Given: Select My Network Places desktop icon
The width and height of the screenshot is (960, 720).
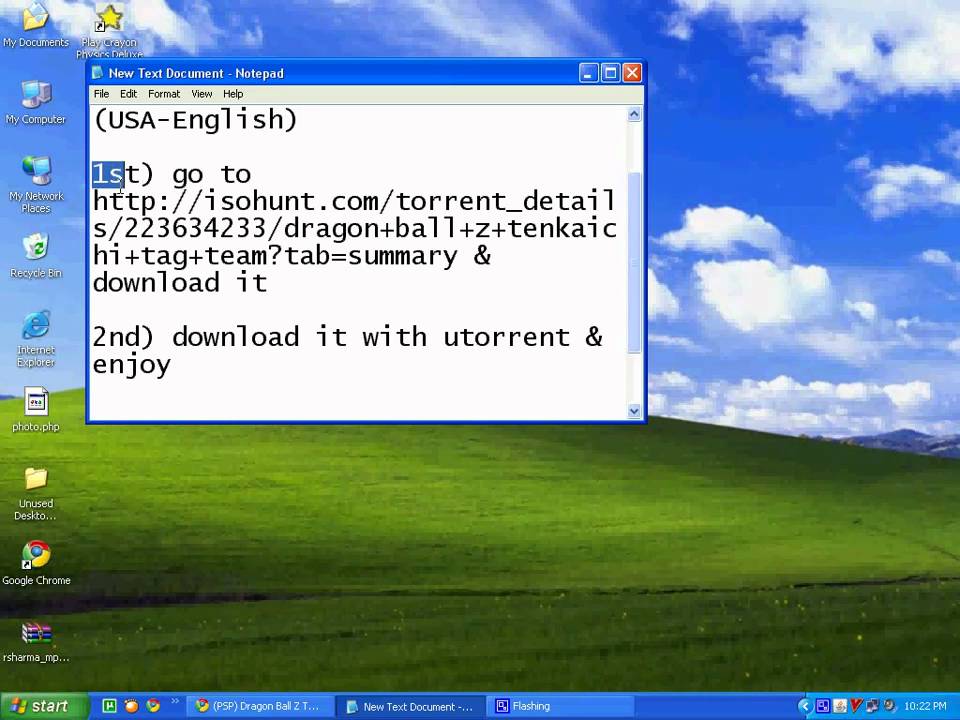Looking at the screenshot, I should 36,184.
